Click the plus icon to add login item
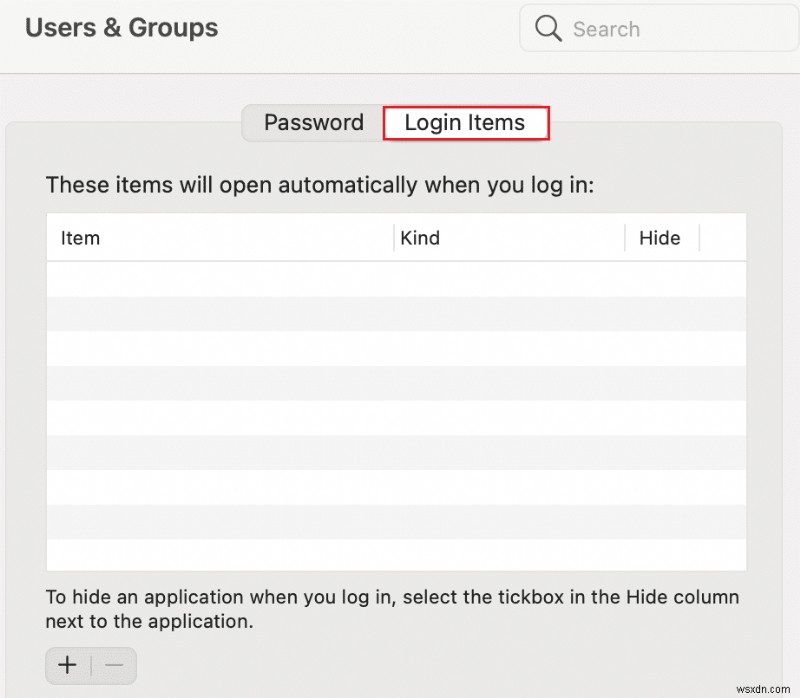This screenshot has width=800, height=698. pos(67,665)
